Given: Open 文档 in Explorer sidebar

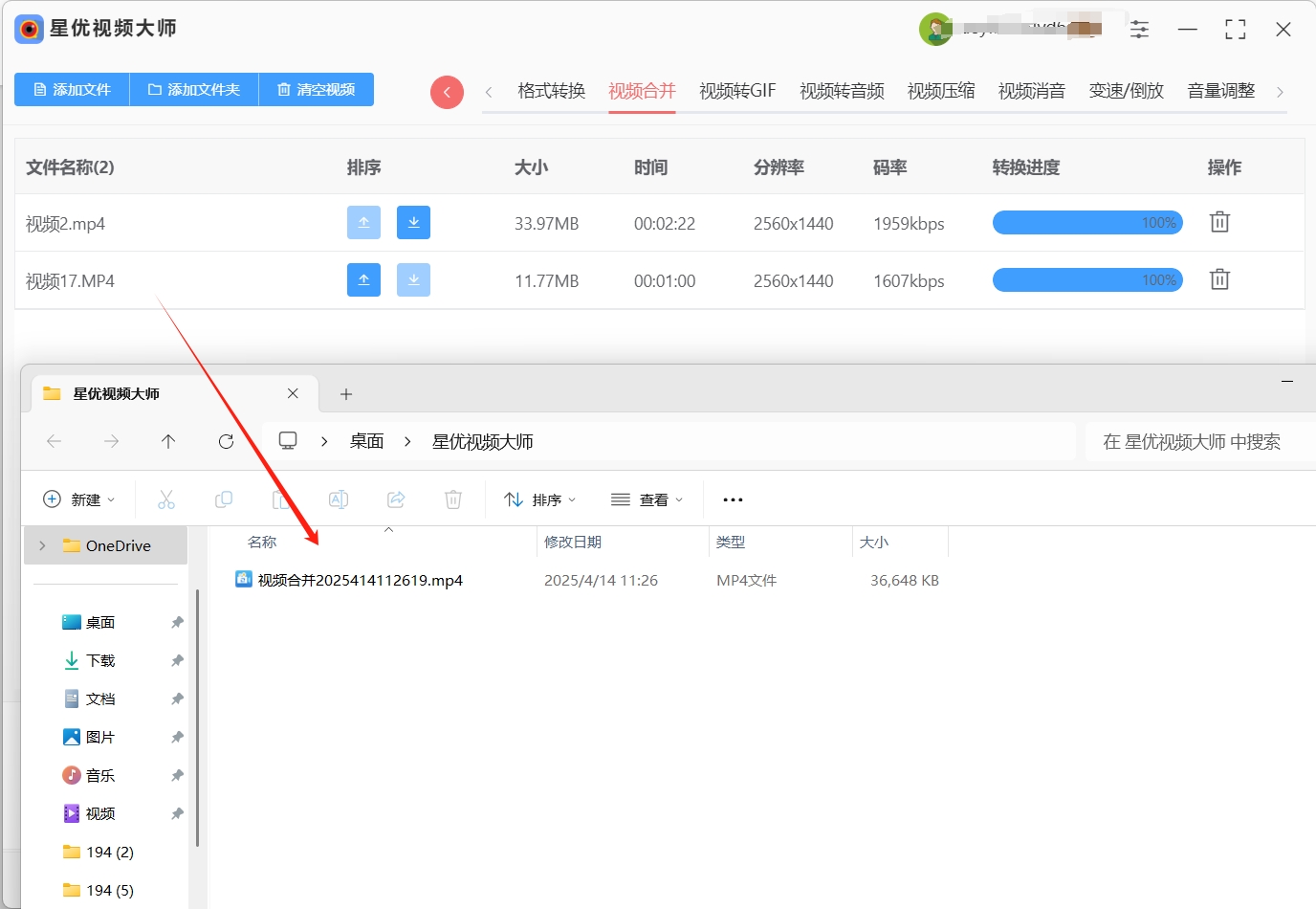Looking at the screenshot, I should tap(100, 698).
